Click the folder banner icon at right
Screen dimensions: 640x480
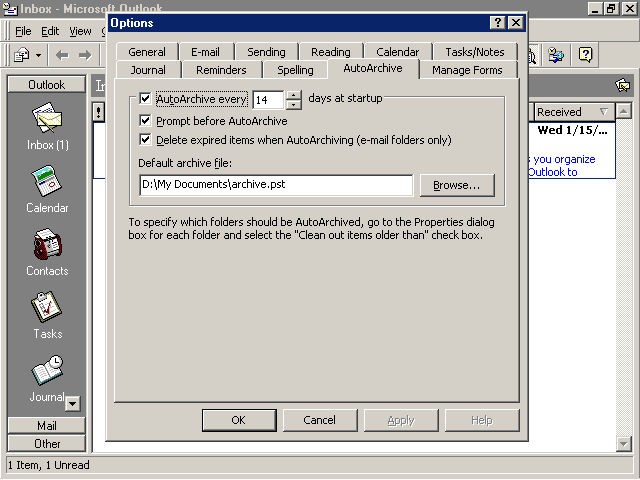(x=623, y=85)
